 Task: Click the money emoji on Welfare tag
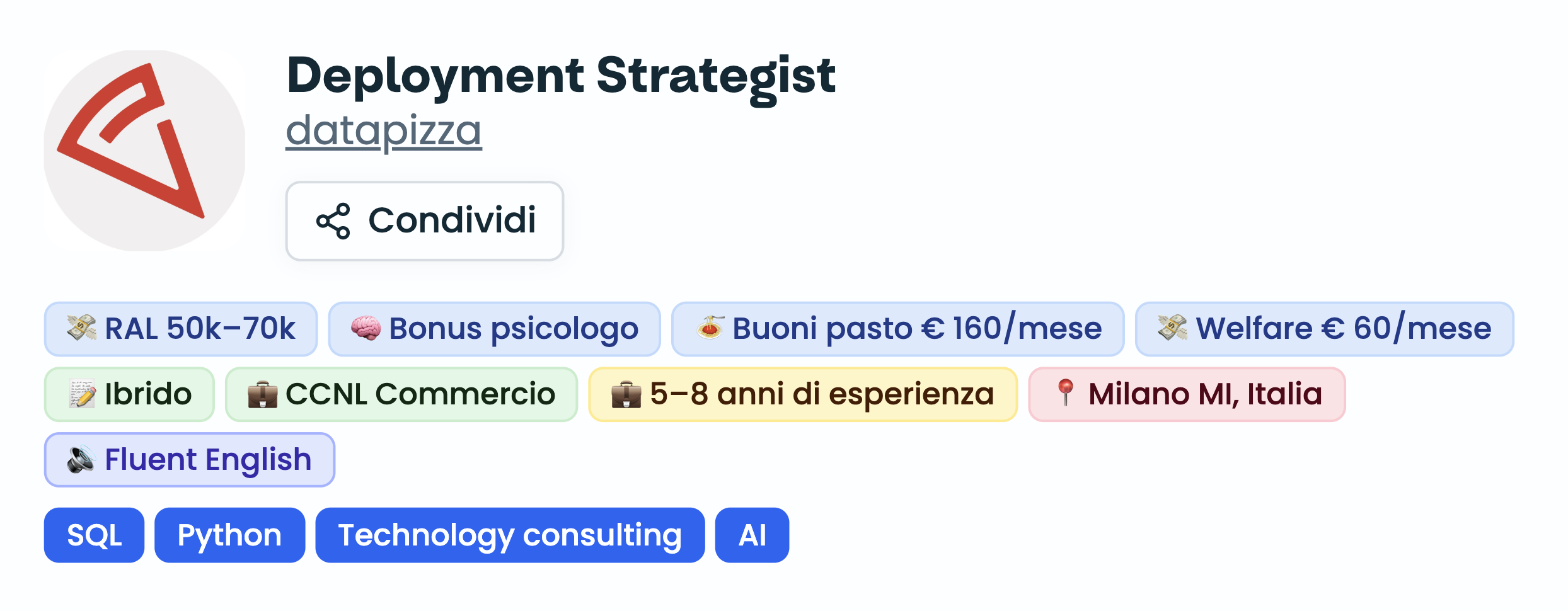click(1173, 328)
